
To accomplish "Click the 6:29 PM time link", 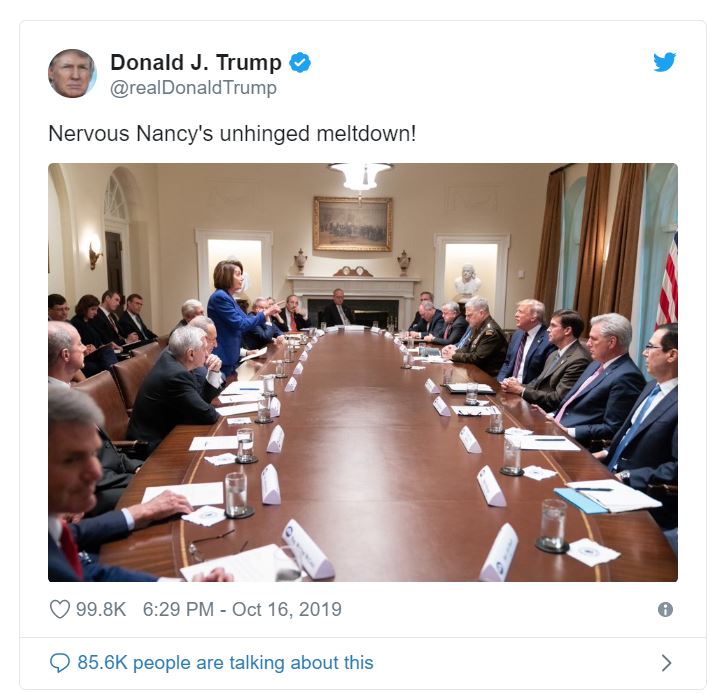I will pos(178,609).
